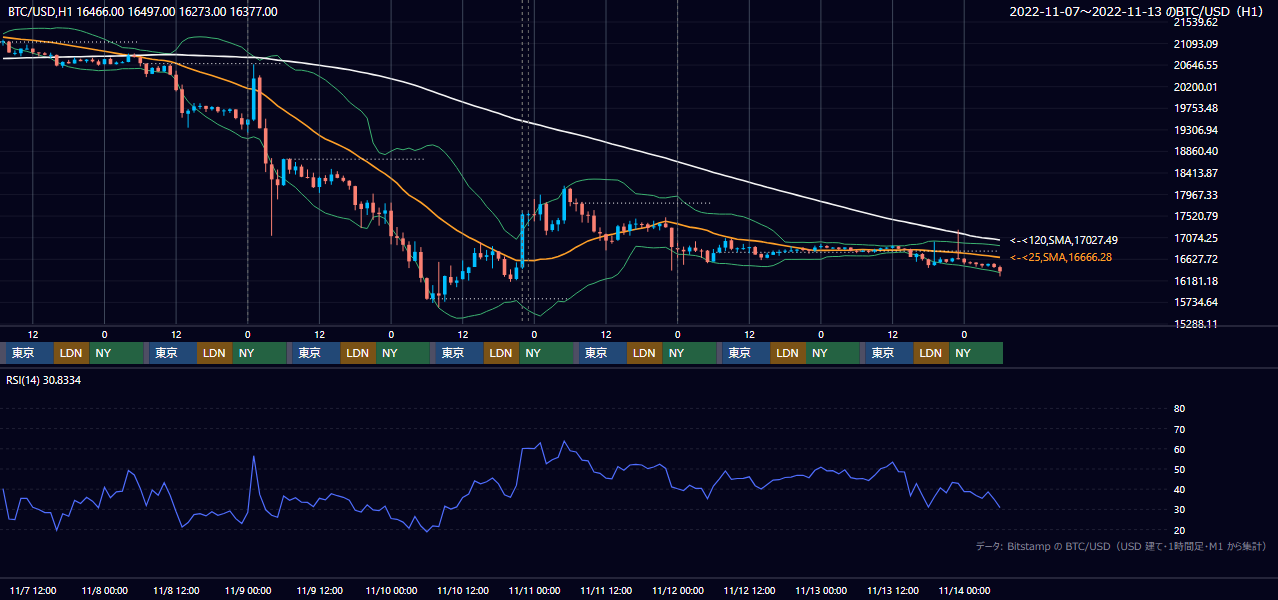Pick the 11/10 00:00 date label
1278x600 pixels.
pyautogui.click(x=390, y=590)
